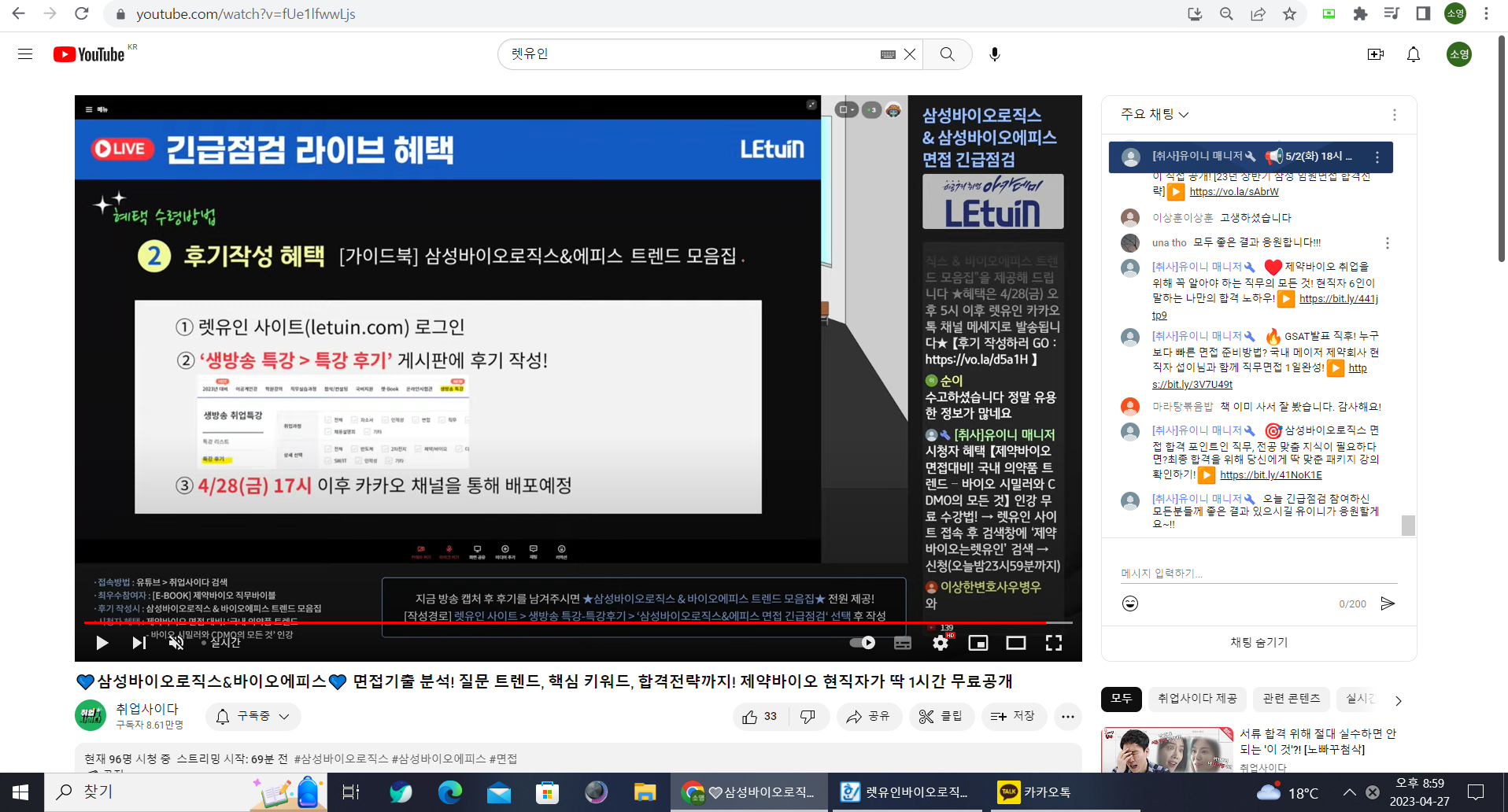This screenshot has height=812, width=1508.
Task: Open the emoji picker in chat
Action: pos(1130,603)
